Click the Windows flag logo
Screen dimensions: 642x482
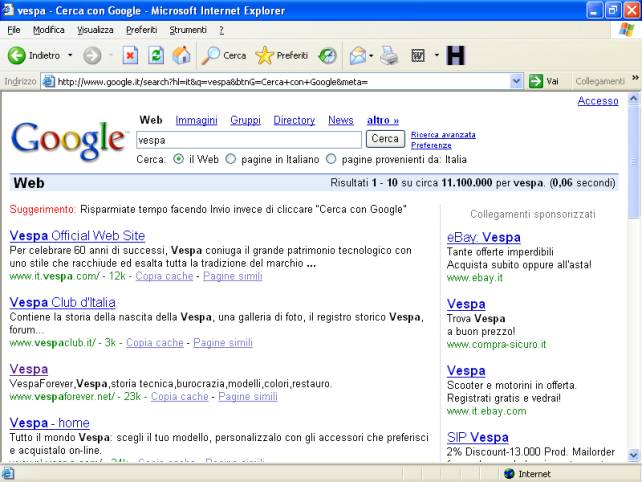tap(626, 29)
